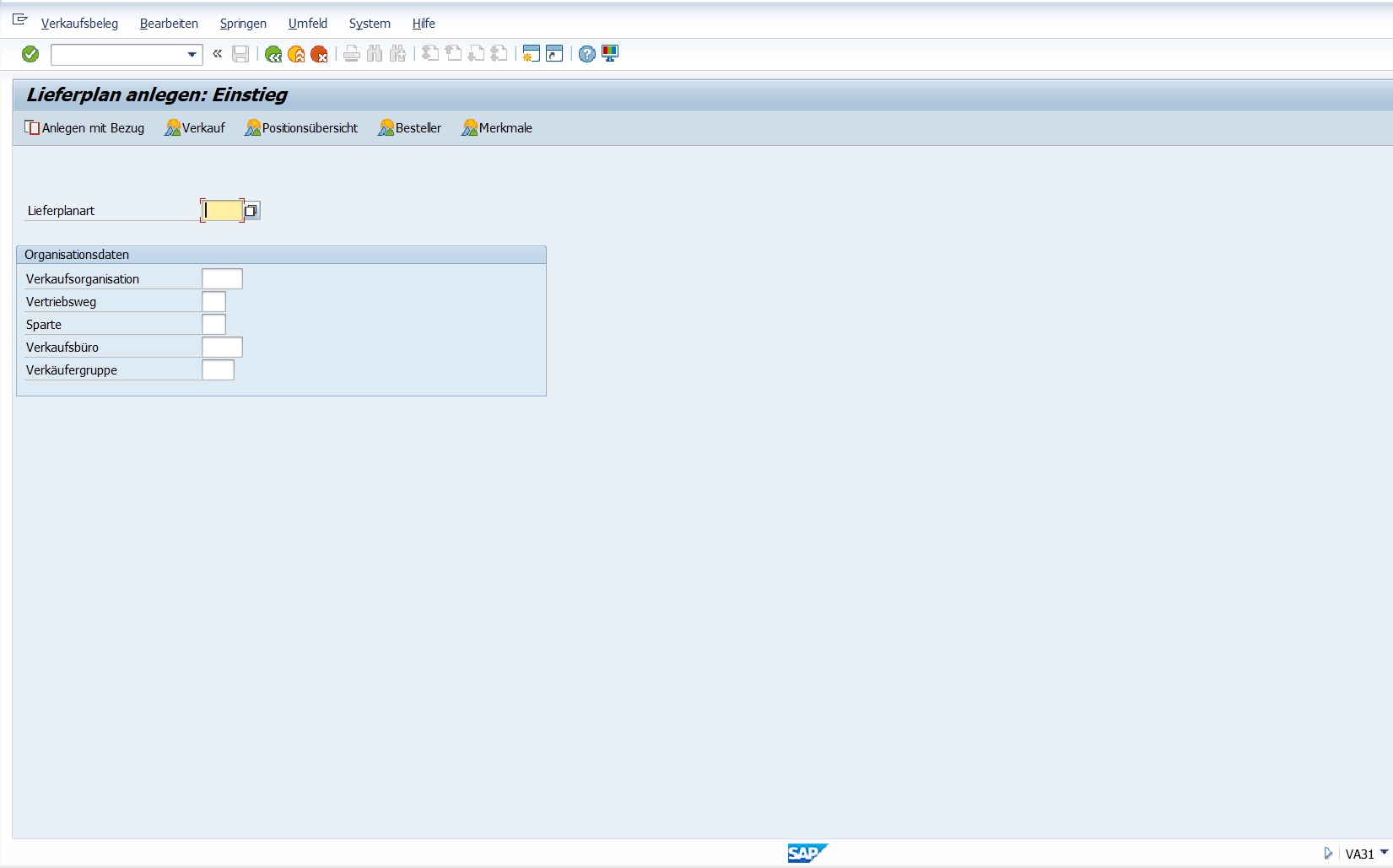
Task: Click the VA31 transaction code text
Action: [1359, 855]
